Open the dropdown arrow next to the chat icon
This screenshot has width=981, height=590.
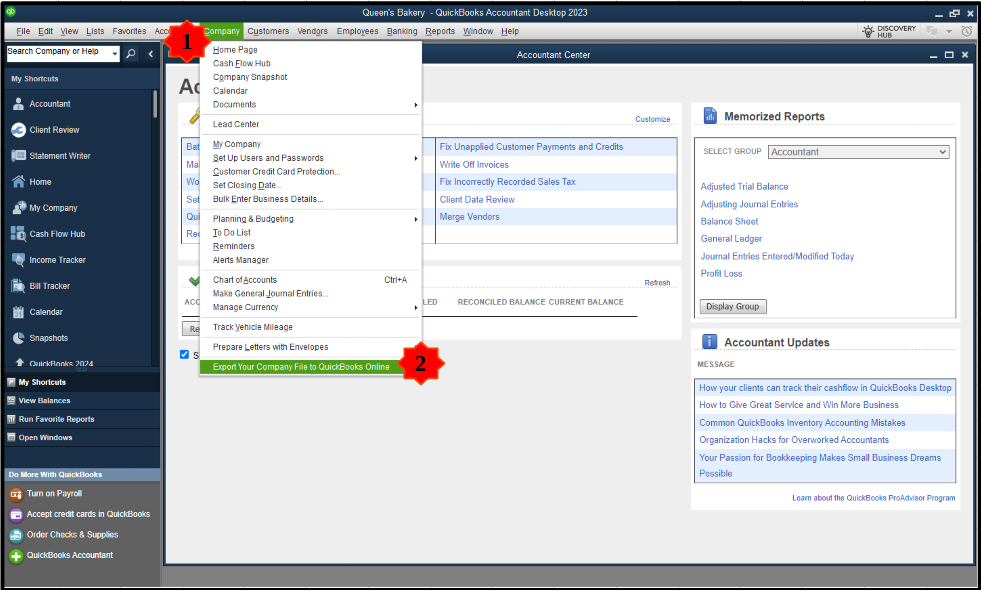[949, 31]
